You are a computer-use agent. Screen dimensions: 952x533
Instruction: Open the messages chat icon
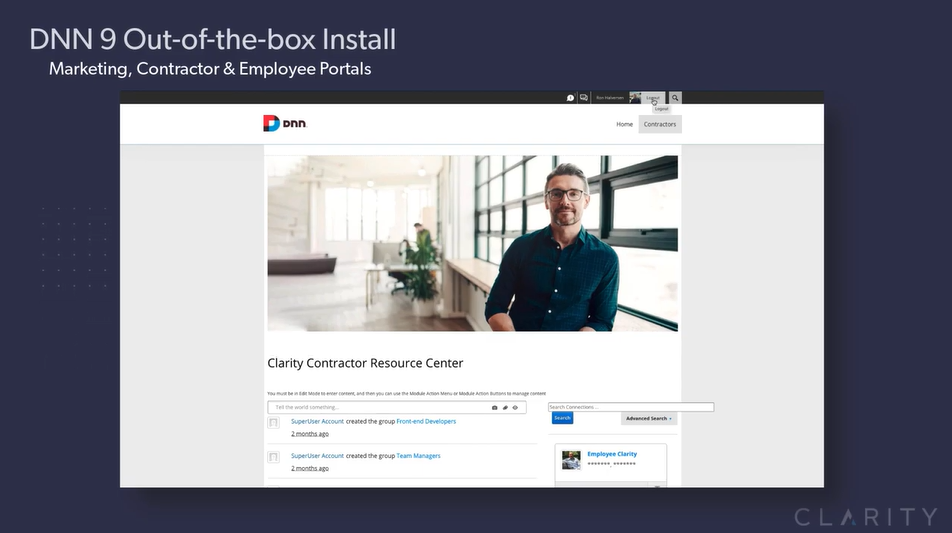(583, 98)
